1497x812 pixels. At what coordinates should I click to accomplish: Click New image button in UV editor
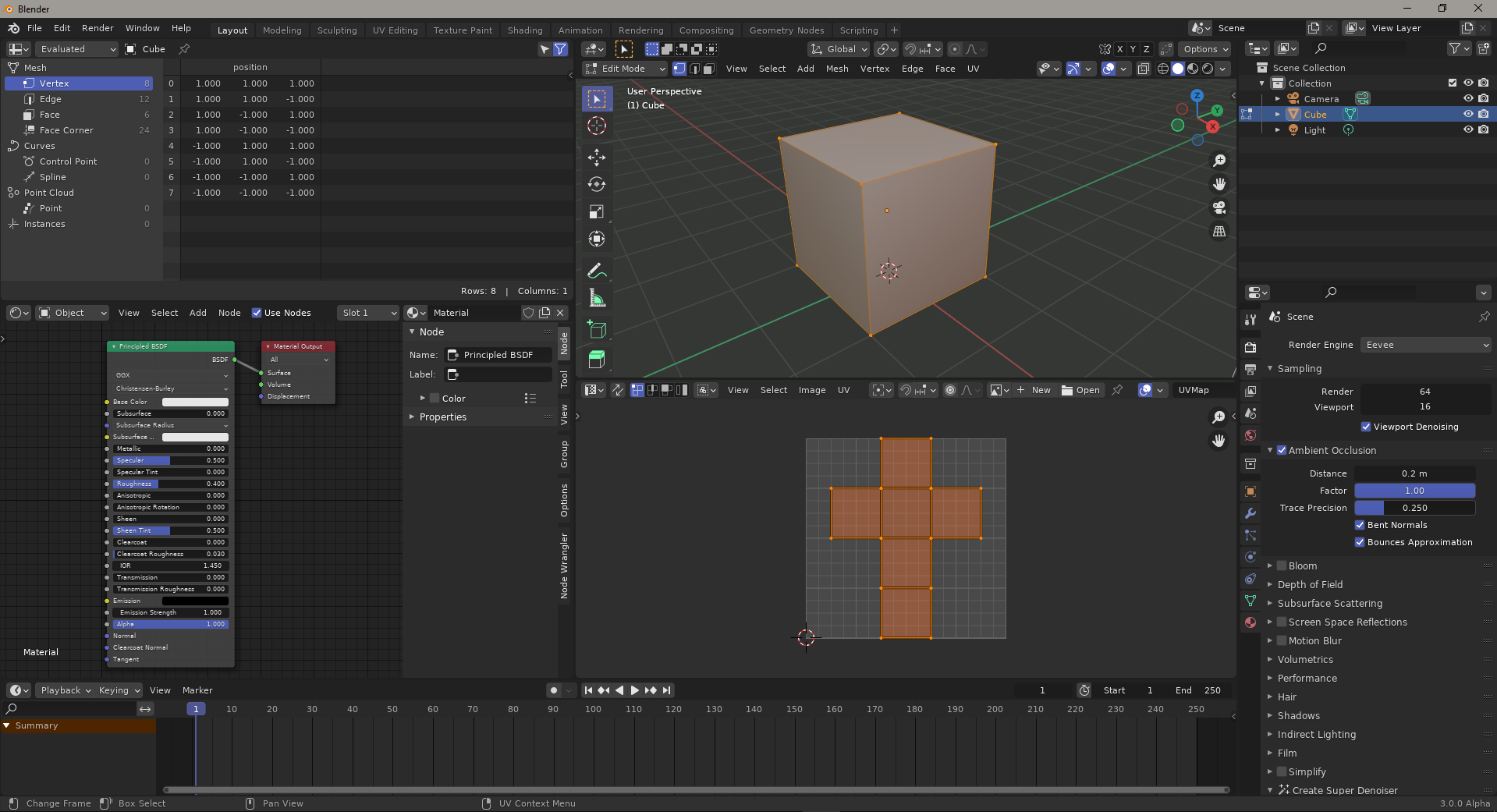tap(1034, 390)
